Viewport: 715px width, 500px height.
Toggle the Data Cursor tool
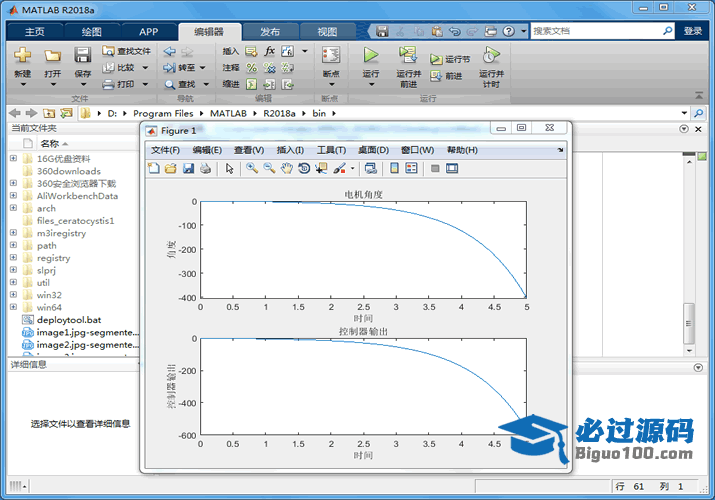[x=321, y=168]
